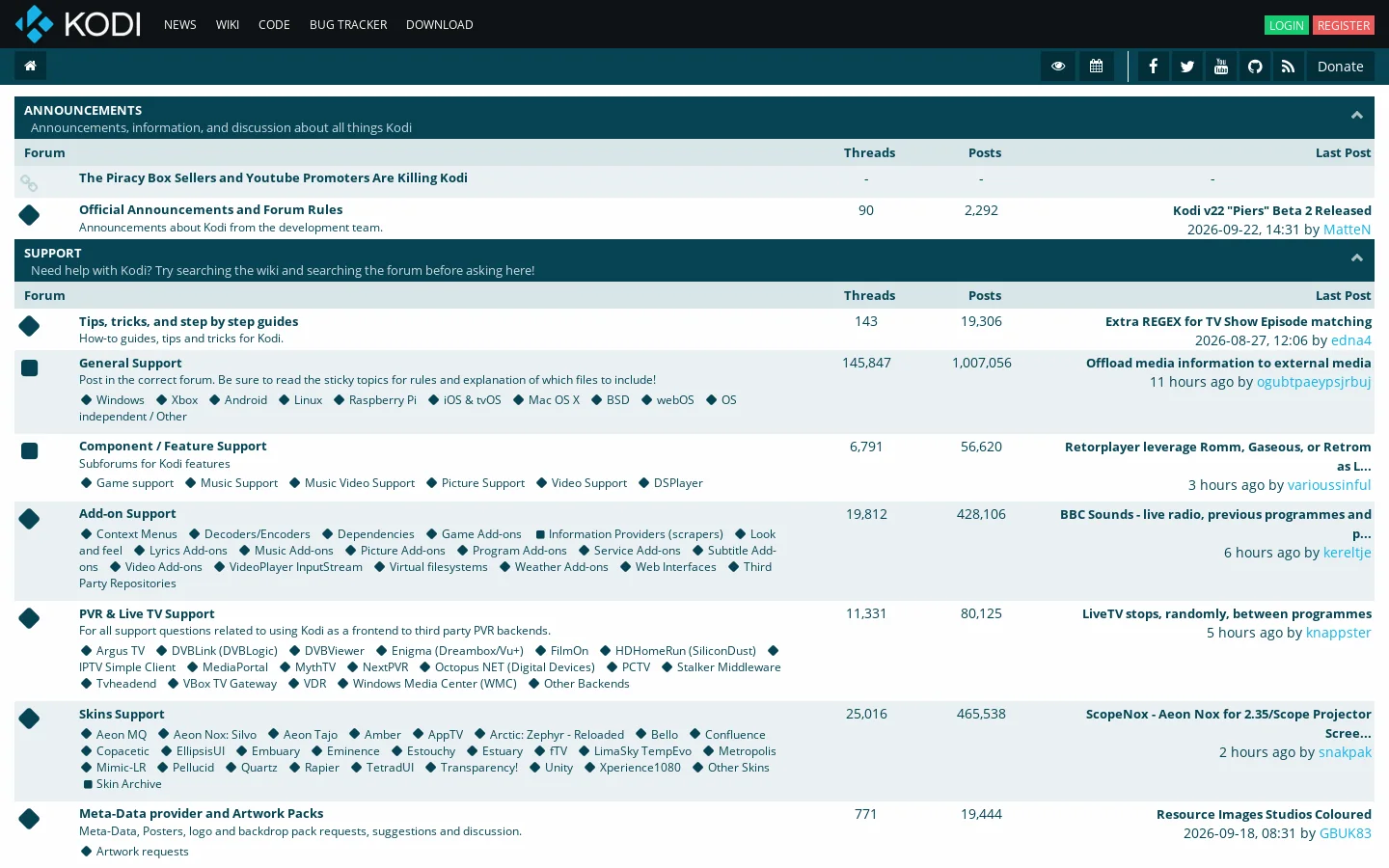This screenshot has width=1389, height=868.
Task: Click forum status icon for Official Announcements
Action: pyautogui.click(x=29, y=215)
